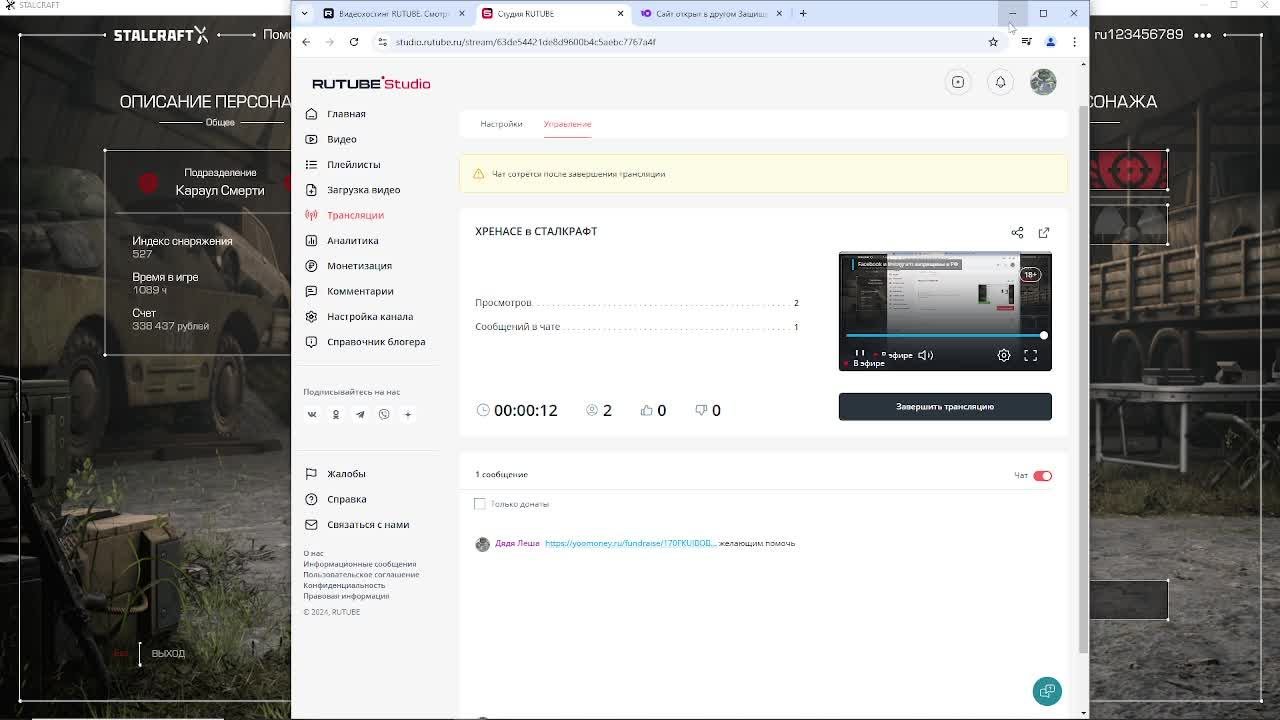The width and height of the screenshot is (1280, 720).
Task: Open Плейлисты in the sidebar
Action: click(x=353, y=165)
